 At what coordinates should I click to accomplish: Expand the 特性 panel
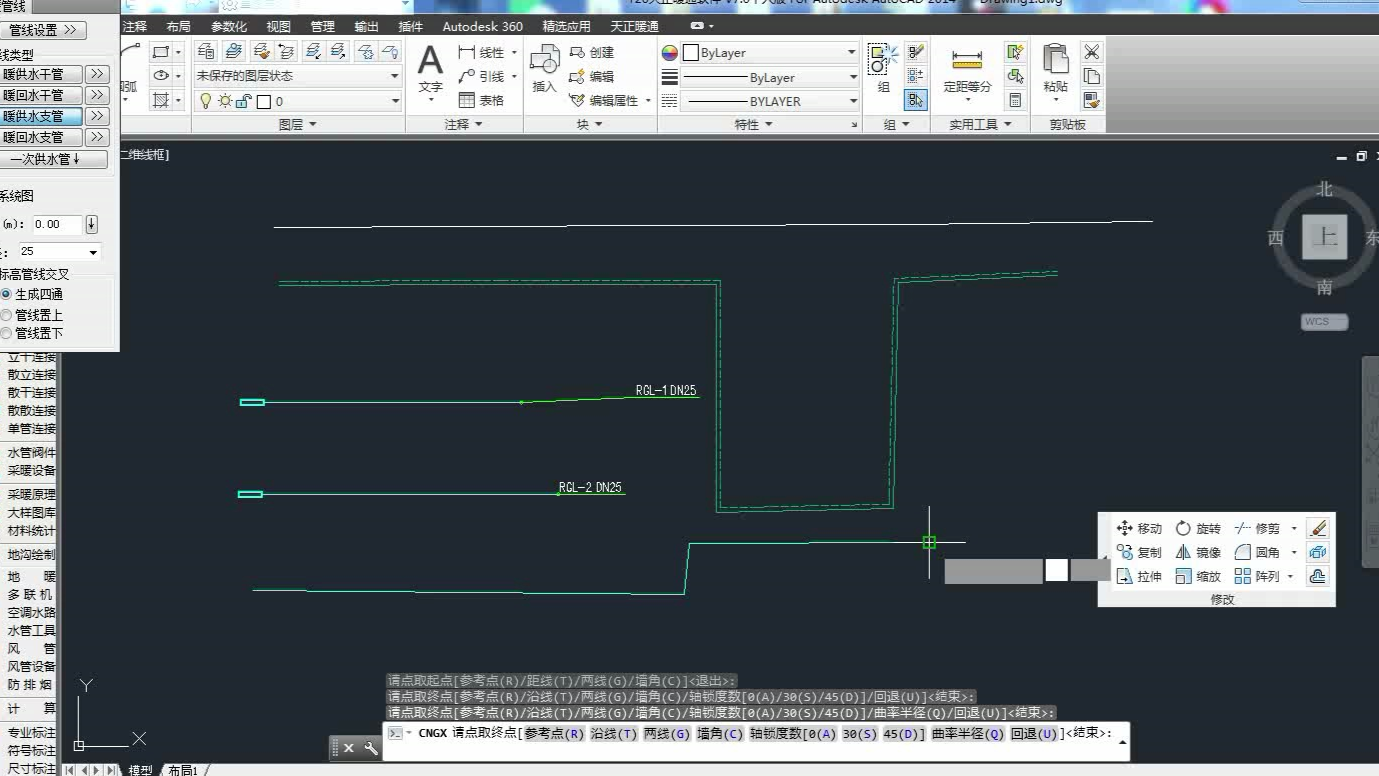(x=753, y=124)
